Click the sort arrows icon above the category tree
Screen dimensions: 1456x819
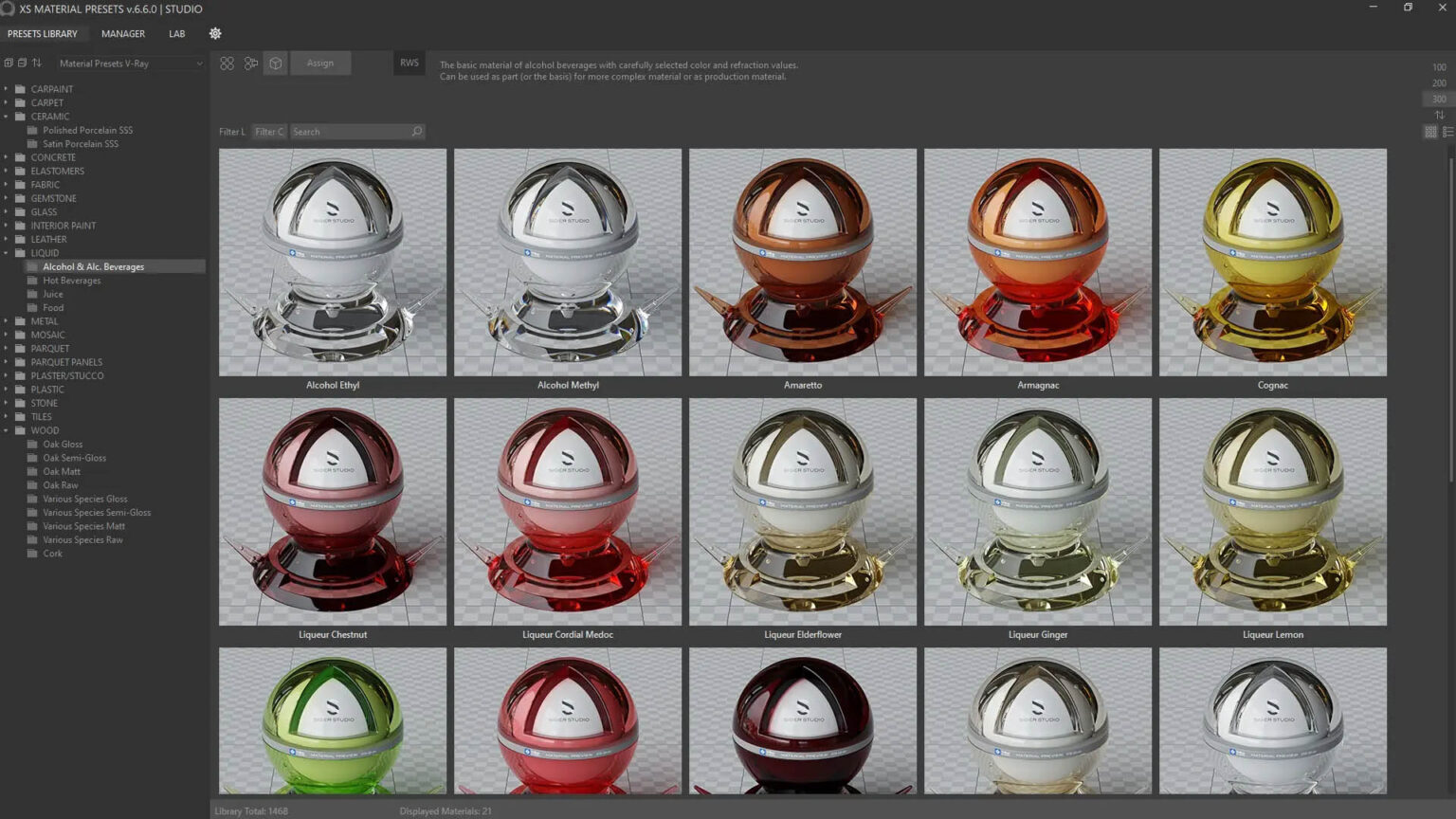(x=36, y=63)
